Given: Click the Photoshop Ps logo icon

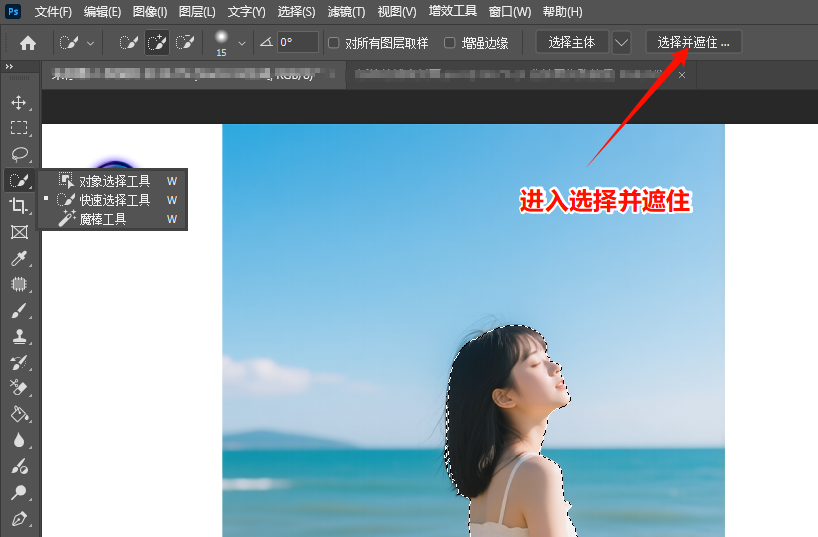Looking at the screenshot, I should click(x=13, y=11).
